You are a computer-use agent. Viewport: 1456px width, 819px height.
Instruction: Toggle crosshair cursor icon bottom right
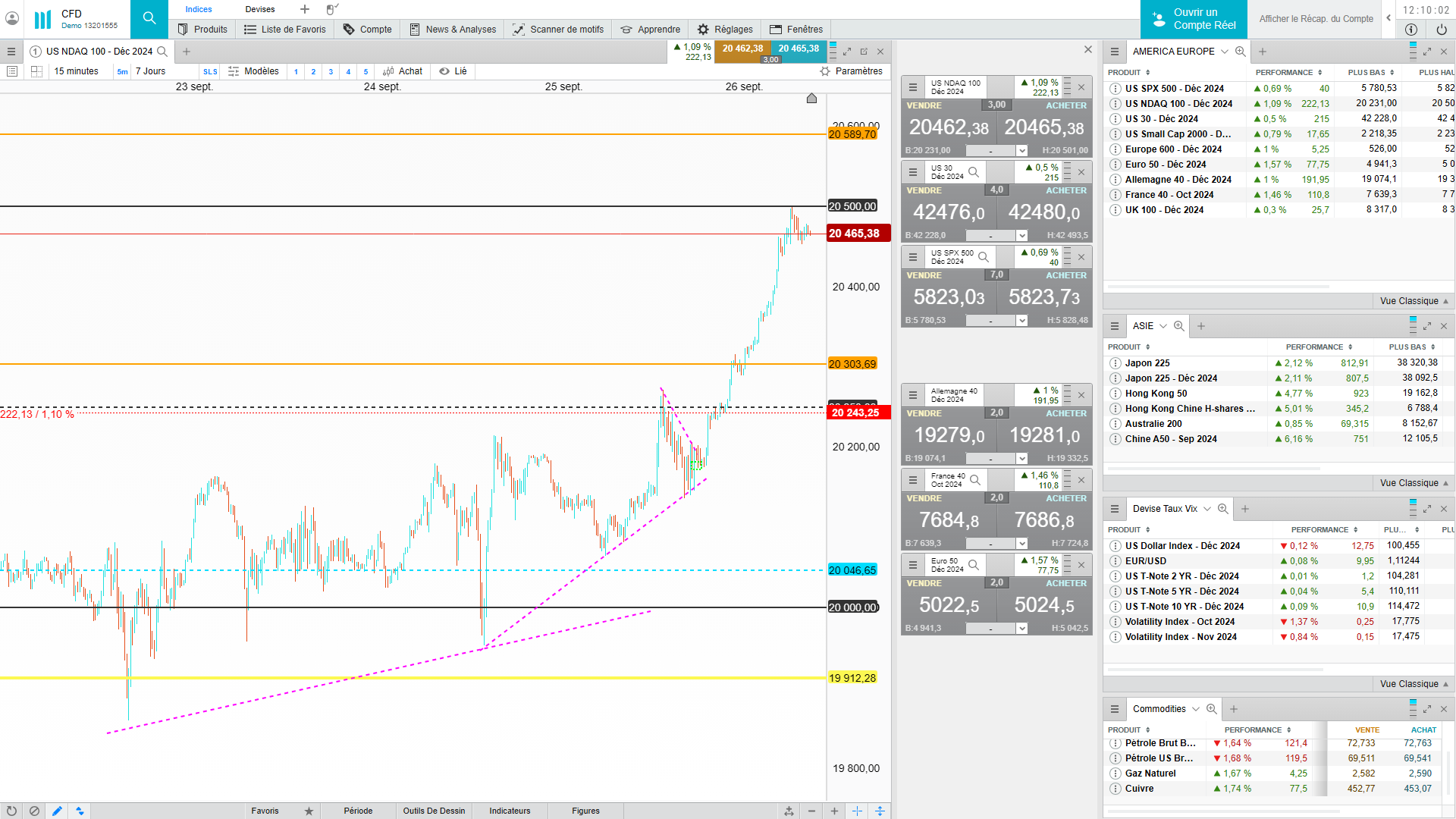[x=857, y=811]
